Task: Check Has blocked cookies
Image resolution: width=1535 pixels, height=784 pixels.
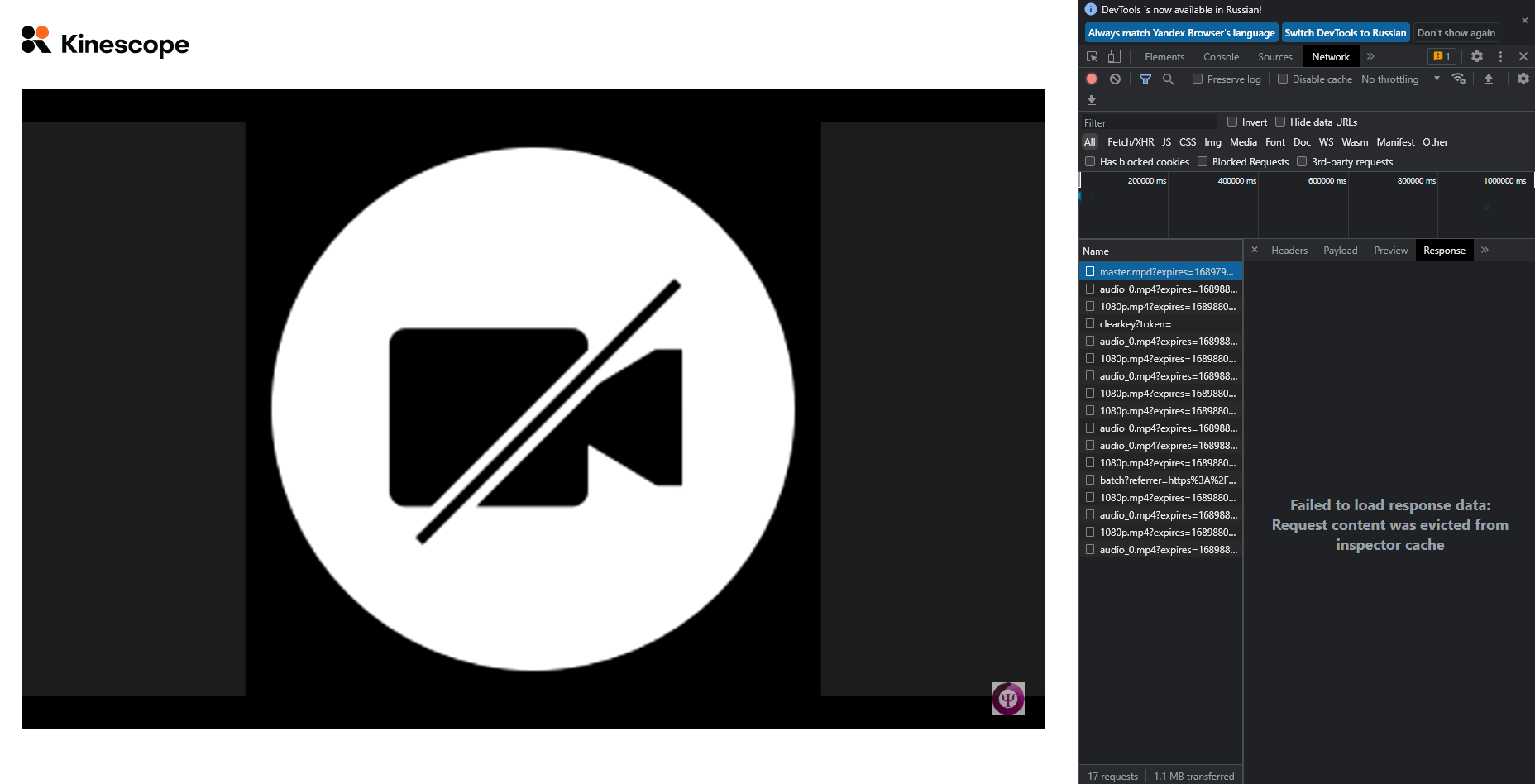Action: 1090,161
